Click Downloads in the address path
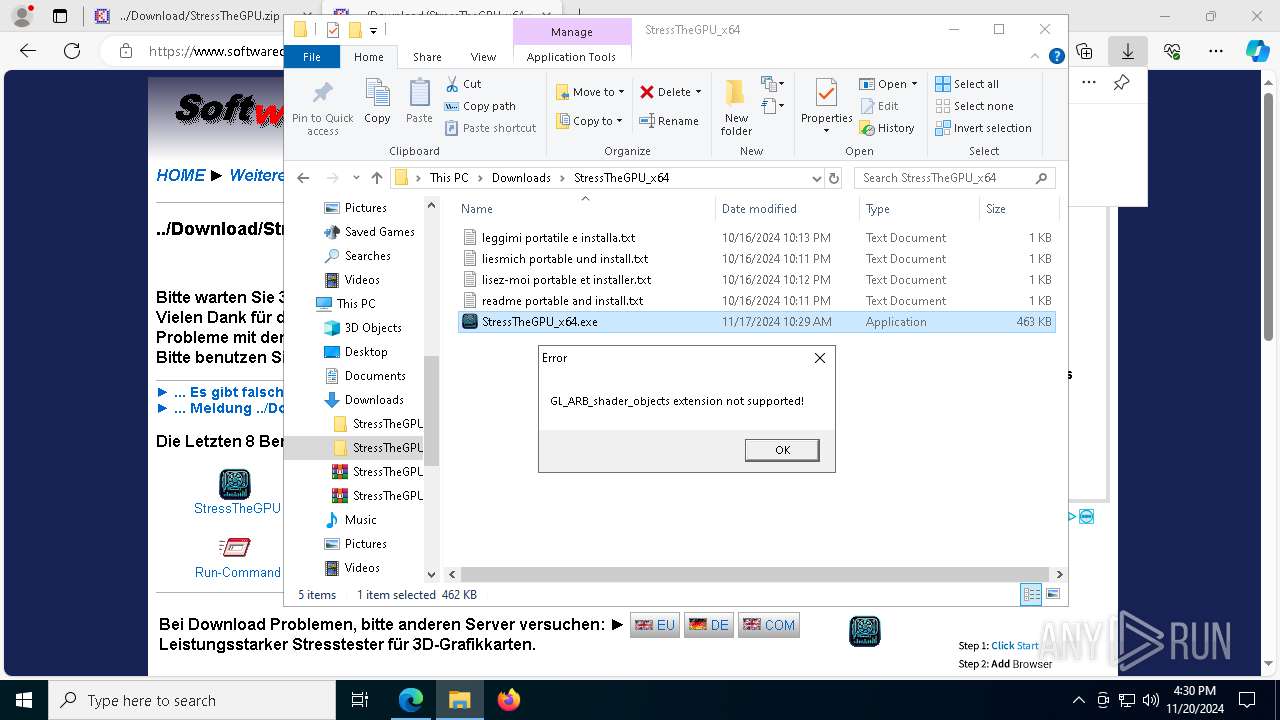The height and width of the screenshot is (720, 1280). coord(521,178)
